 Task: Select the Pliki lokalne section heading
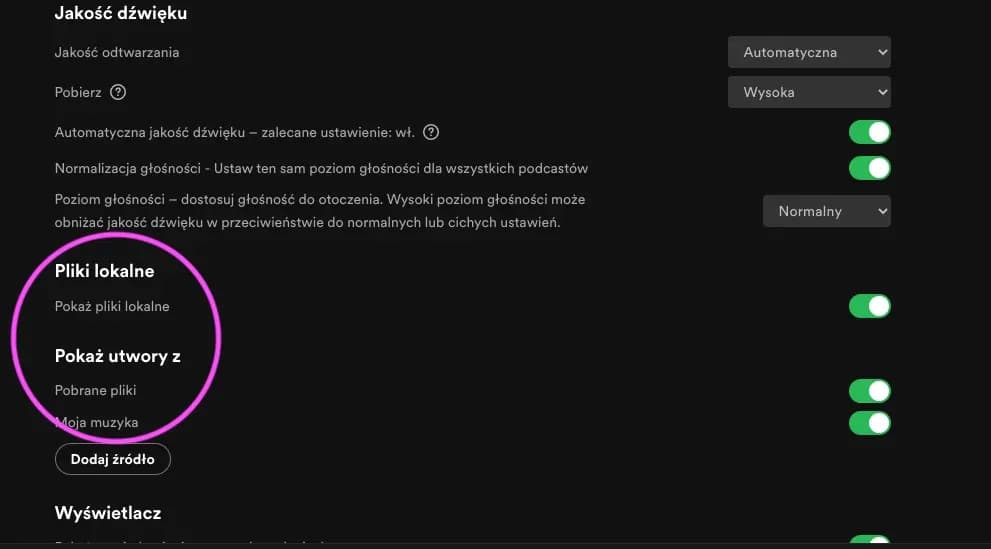[x=104, y=271]
